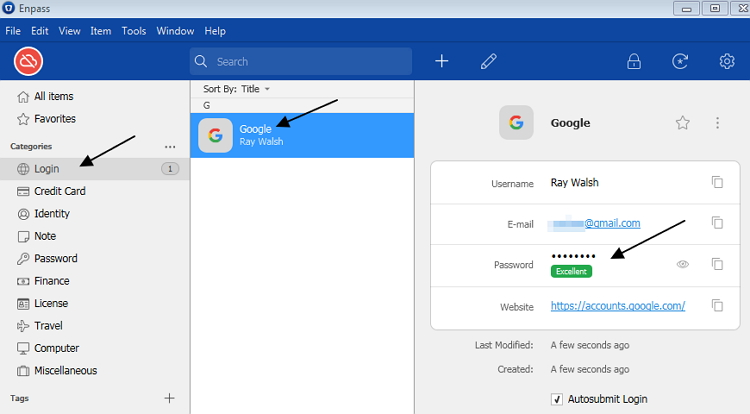The height and width of the screenshot is (414, 750).
Task: Click the red cloud sync icon
Action: [x=29, y=62]
